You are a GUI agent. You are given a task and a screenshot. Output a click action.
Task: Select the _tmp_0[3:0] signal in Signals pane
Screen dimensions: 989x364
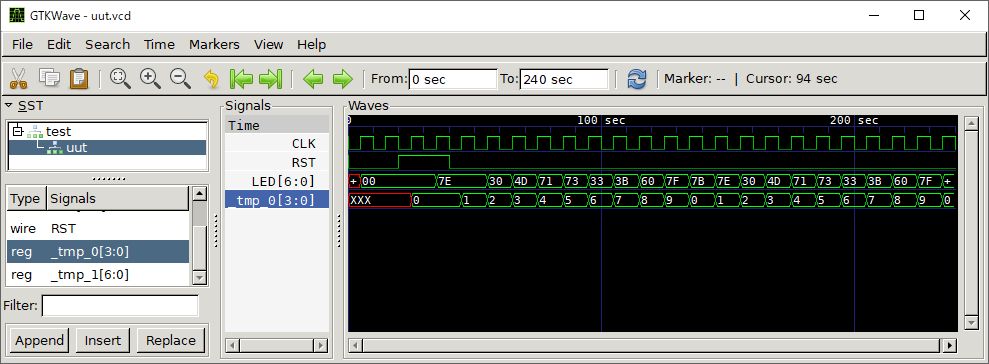[277, 200]
